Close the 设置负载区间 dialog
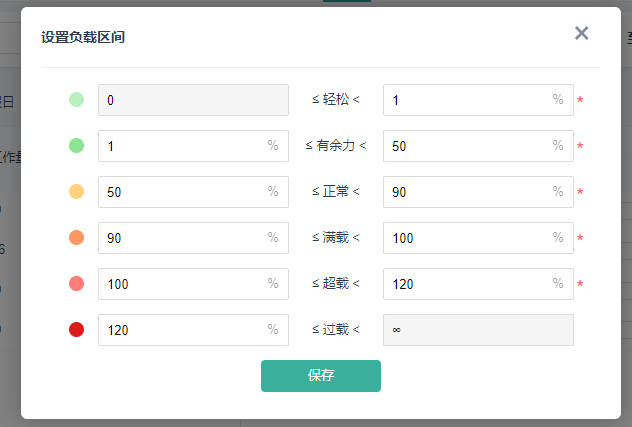 point(581,33)
